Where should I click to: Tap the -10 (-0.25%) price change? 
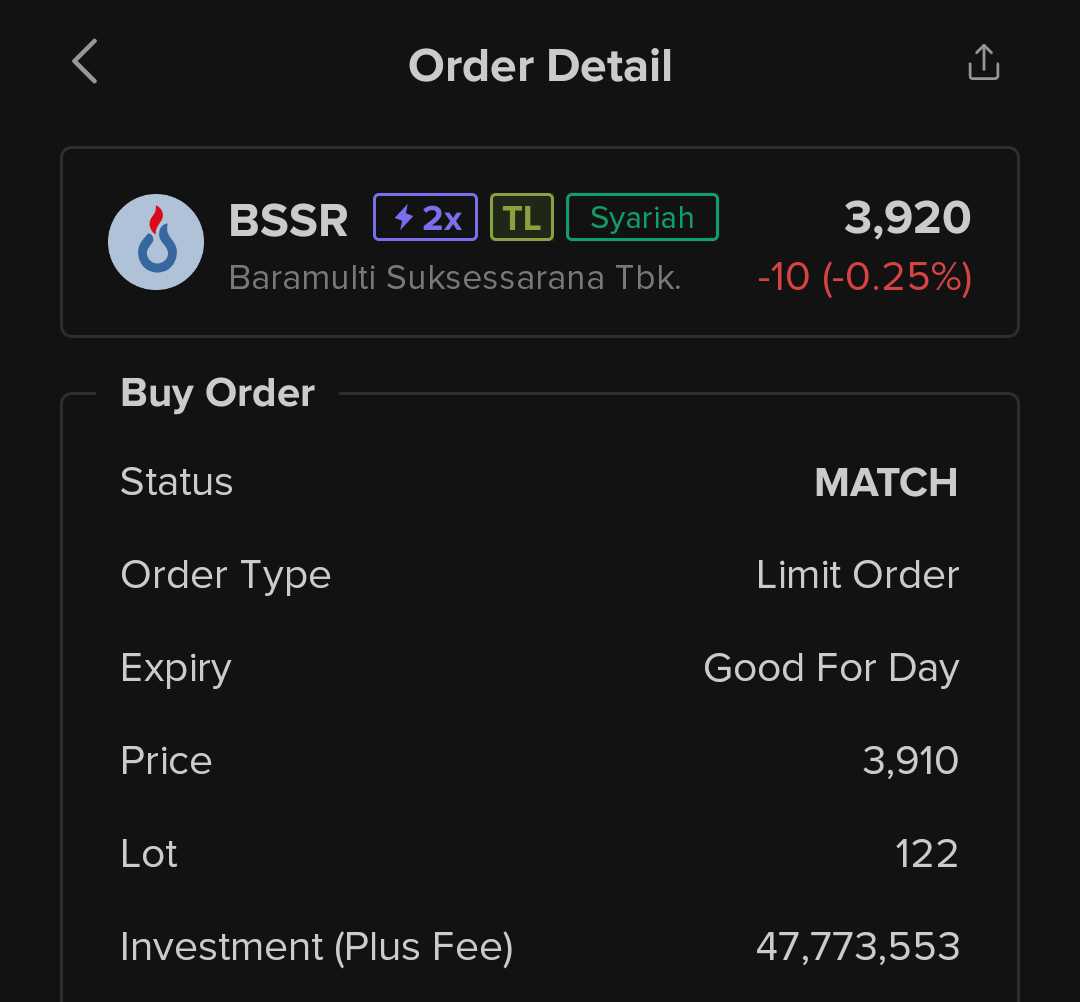864,277
